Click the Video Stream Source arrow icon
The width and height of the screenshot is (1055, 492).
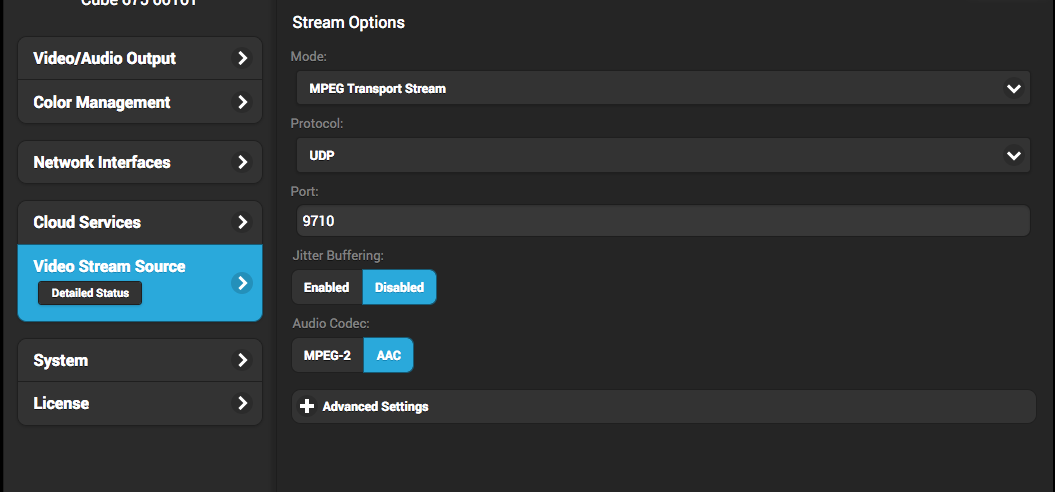point(242,283)
